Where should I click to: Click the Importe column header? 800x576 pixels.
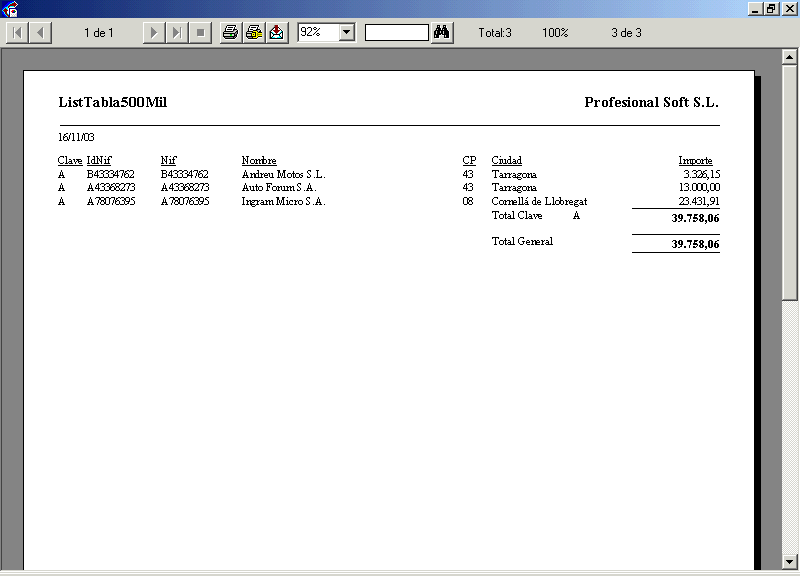coord(695,161)
